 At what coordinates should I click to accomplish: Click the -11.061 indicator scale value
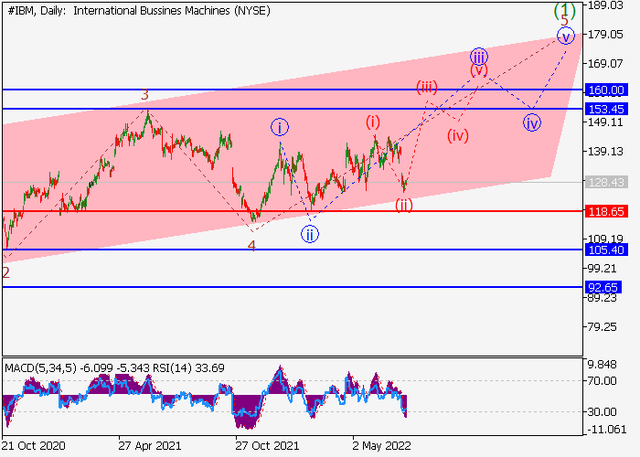click(x=607, y=429)
